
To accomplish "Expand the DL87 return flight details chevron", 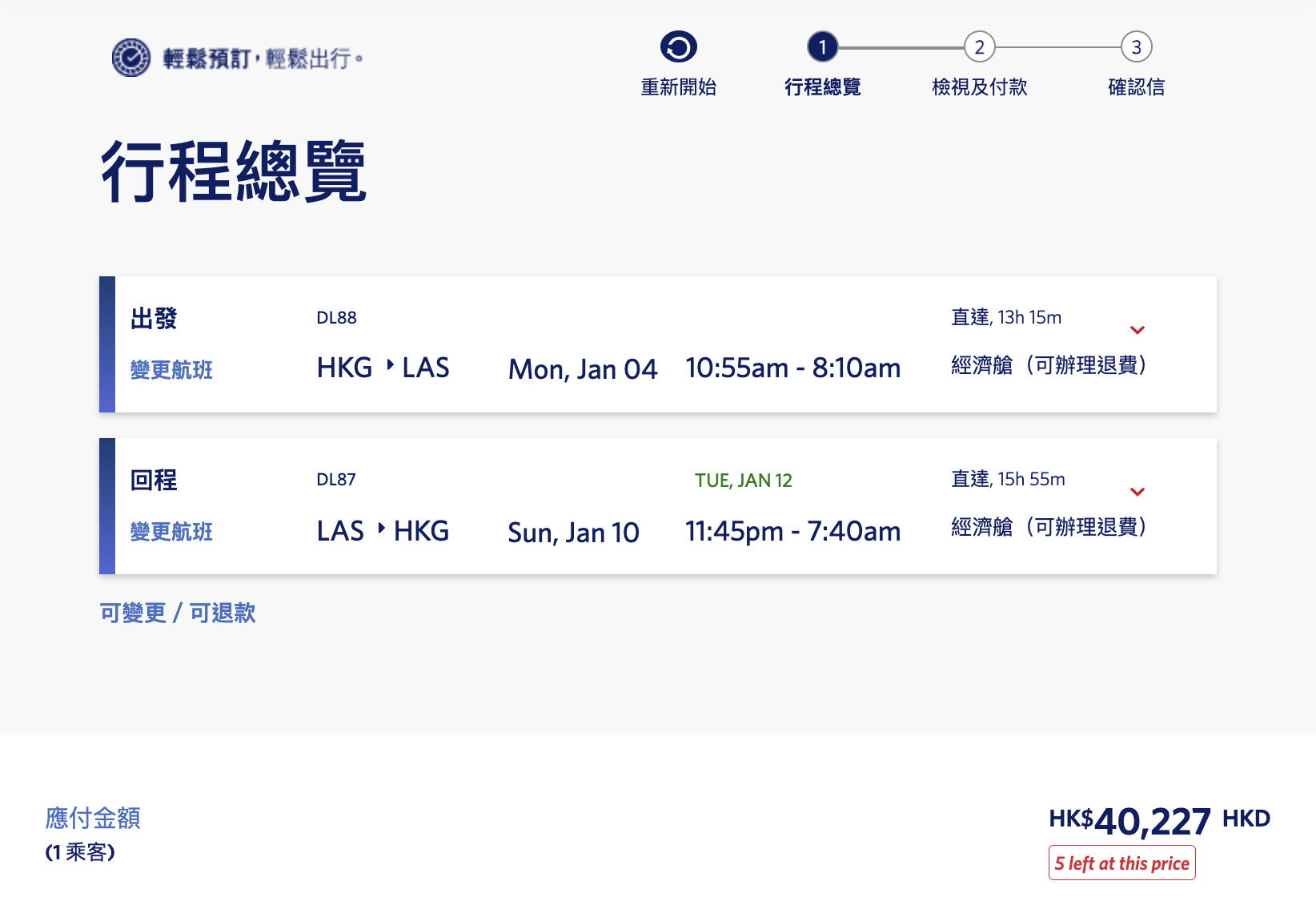I will (1137, 492).
